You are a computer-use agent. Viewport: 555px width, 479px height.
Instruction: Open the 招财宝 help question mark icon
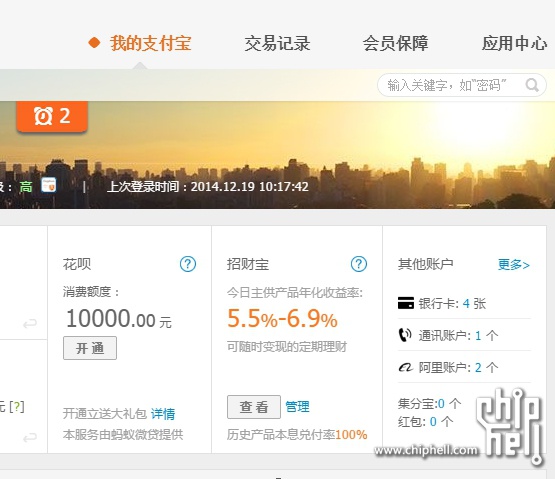(359, 264)
